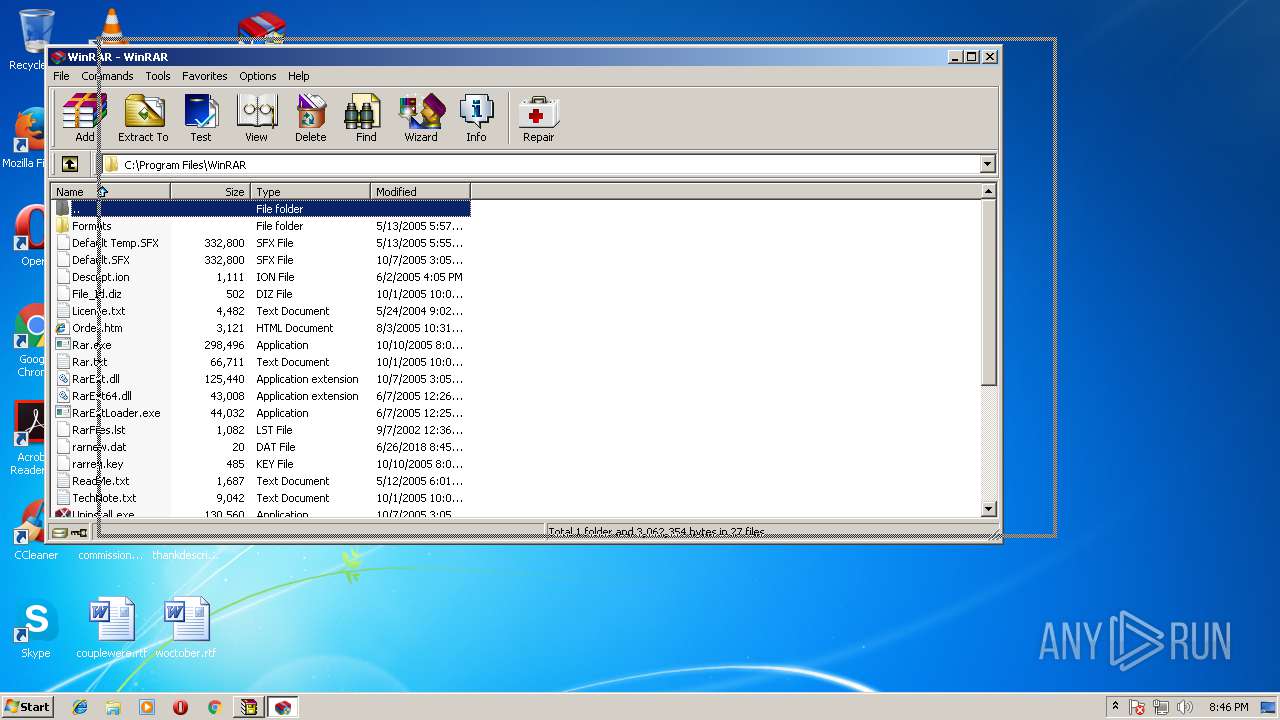Open the View toolbar icon
1280x720 pixels.
tap(257, 119)
